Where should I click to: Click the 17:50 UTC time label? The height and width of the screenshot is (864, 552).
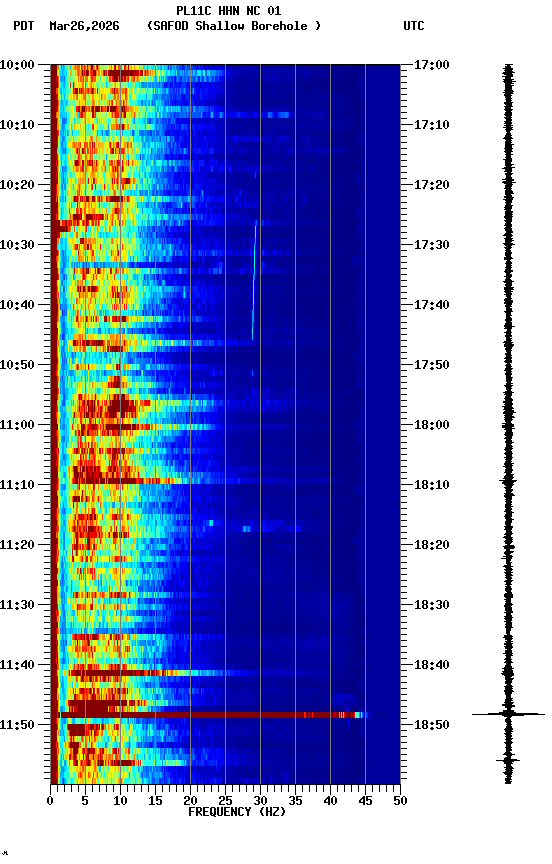tap(432, 365)
